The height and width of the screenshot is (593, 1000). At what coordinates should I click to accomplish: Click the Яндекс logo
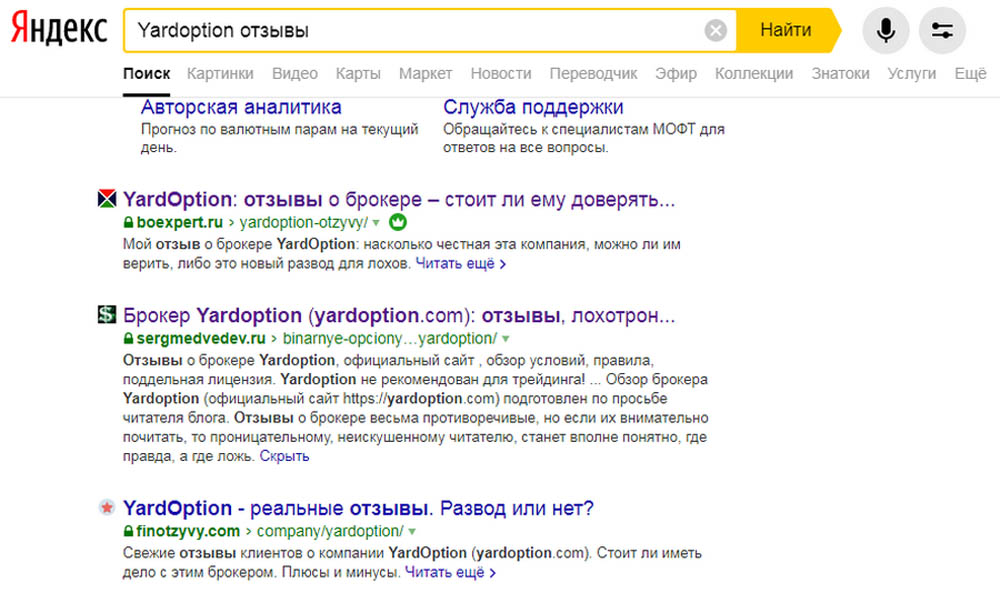point(59,29)
